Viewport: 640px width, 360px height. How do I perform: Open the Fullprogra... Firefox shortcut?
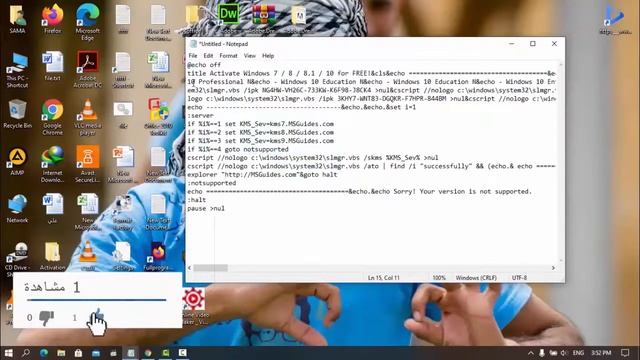point(158,256)
